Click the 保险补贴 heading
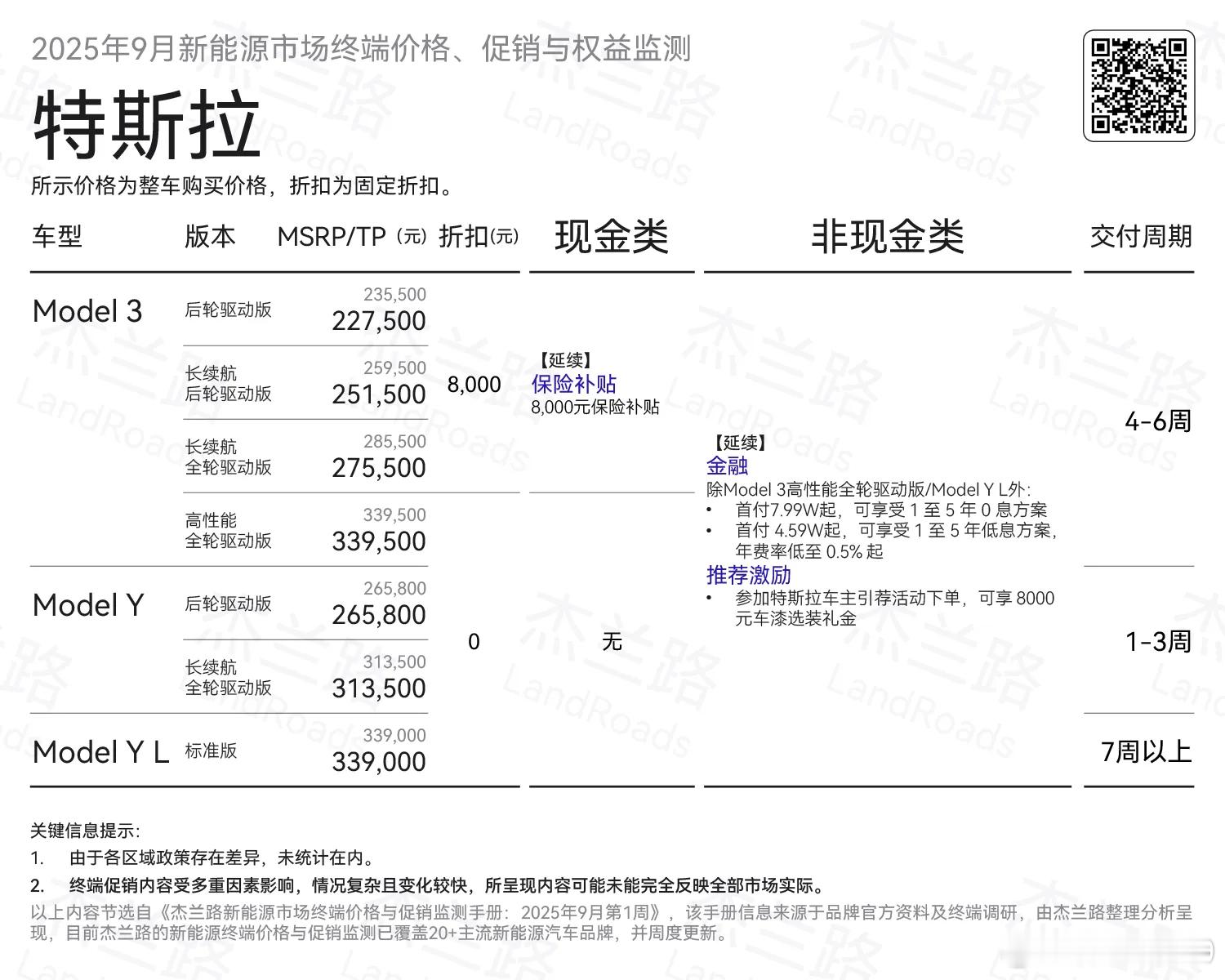This screenshot has width=1225, height=980. point(573,384)
